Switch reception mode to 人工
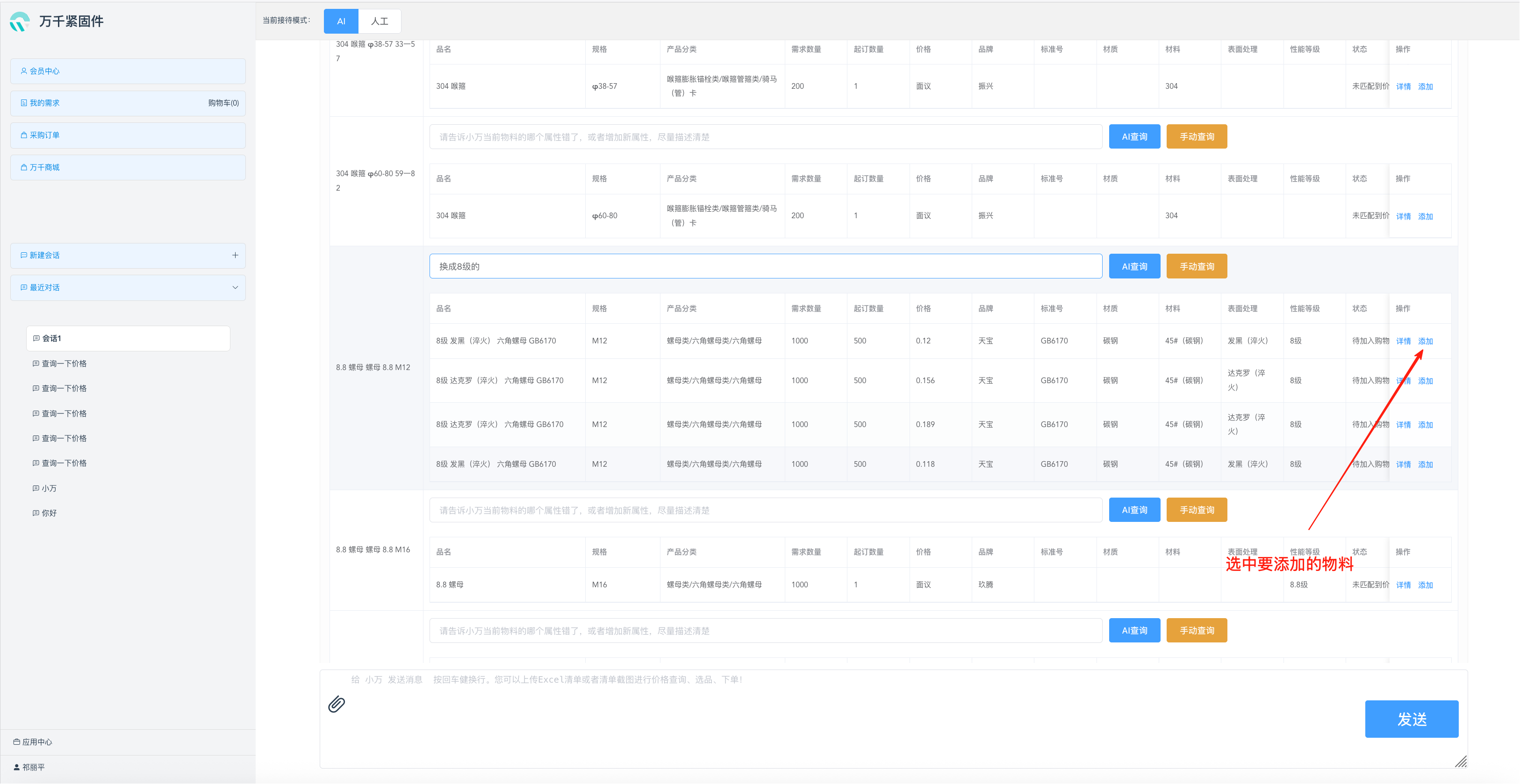Image resolution: width=1520 pixels, height=784 pixels. point(380,21)
